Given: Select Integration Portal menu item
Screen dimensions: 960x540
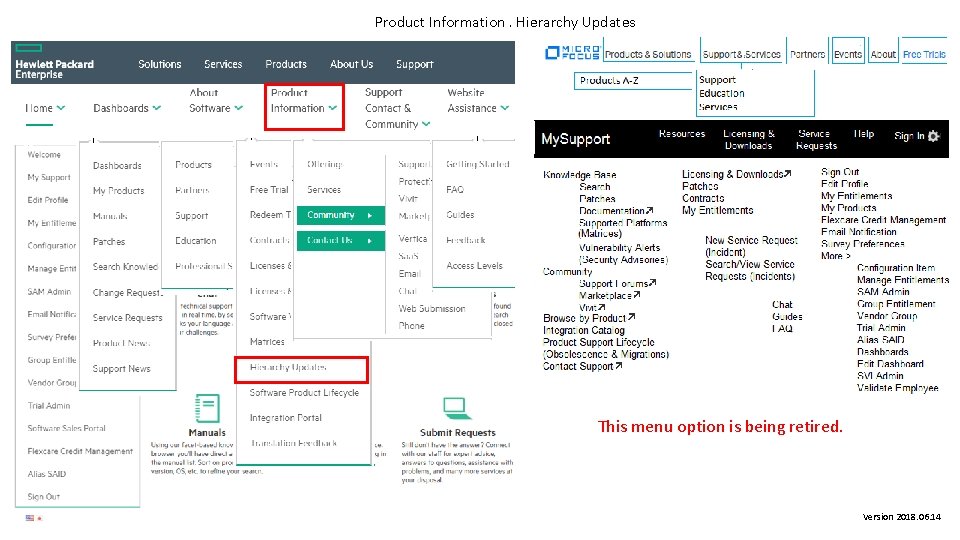Looking at the screenshot, I should click(x=285, y=418).
